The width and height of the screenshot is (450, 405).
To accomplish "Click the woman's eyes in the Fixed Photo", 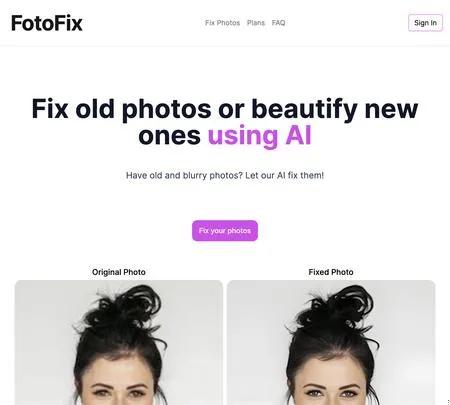I will click(332, 393).
